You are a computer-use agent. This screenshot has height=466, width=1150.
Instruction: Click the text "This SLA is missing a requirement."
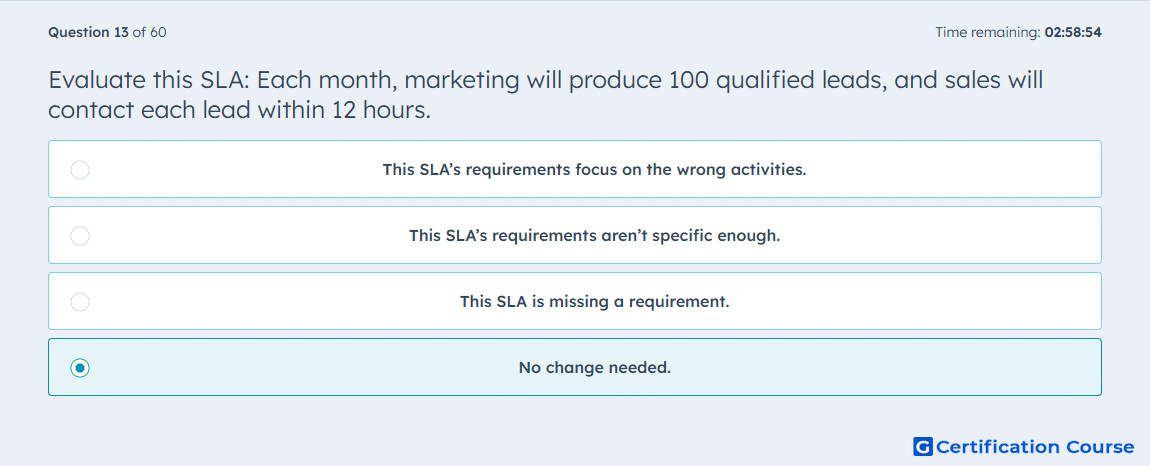(x=594, y=302)
